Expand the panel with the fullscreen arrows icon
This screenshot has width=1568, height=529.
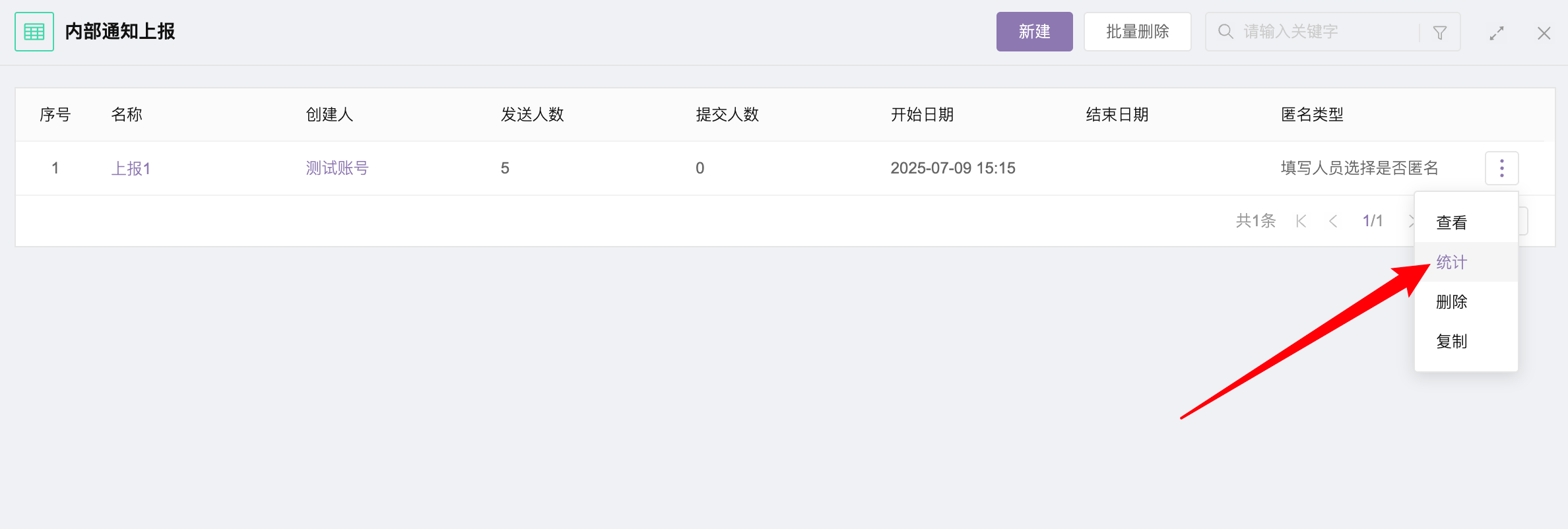[1497, 33]
